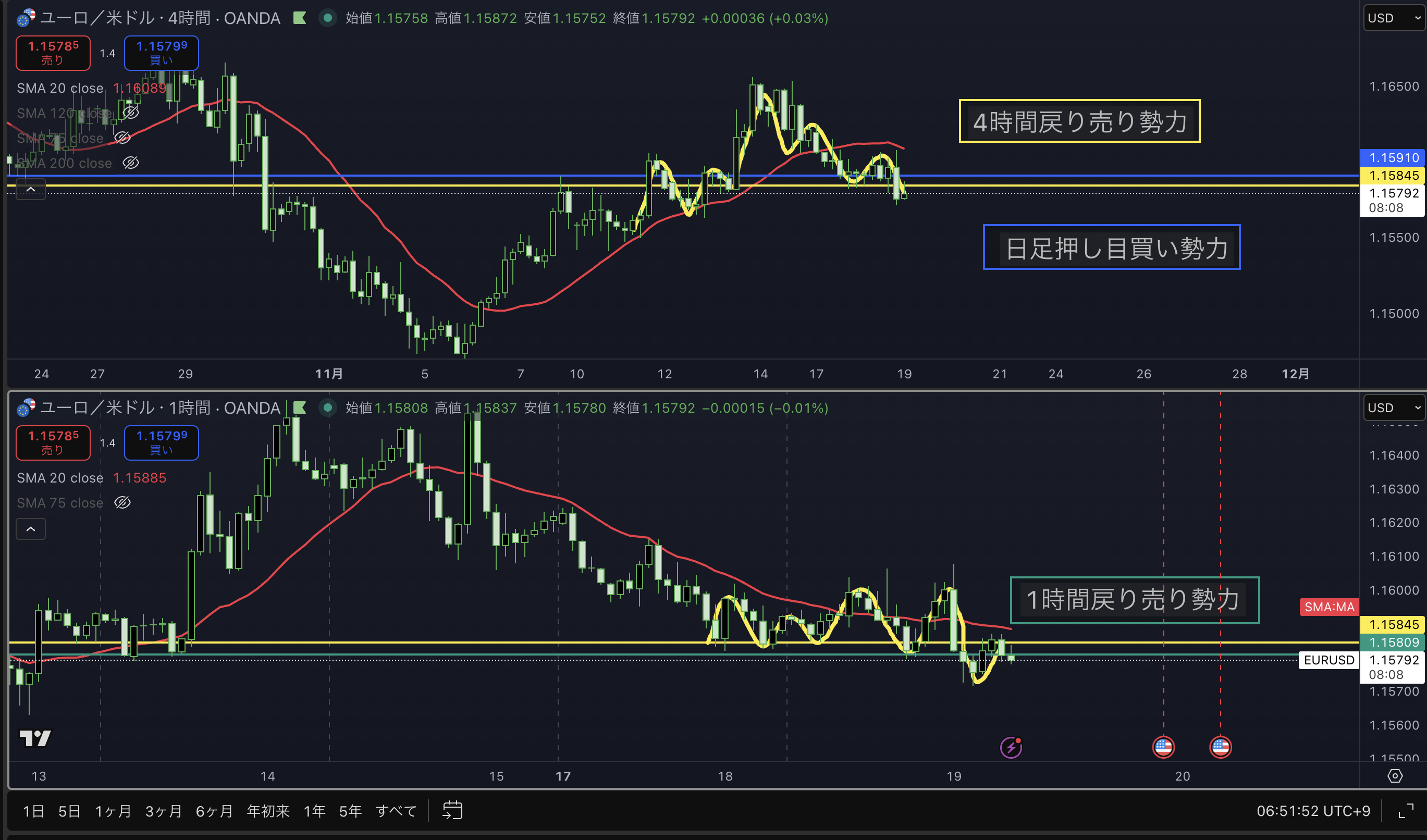
Task: Show the hidden SMA 120 indicator
Action: 131,113
